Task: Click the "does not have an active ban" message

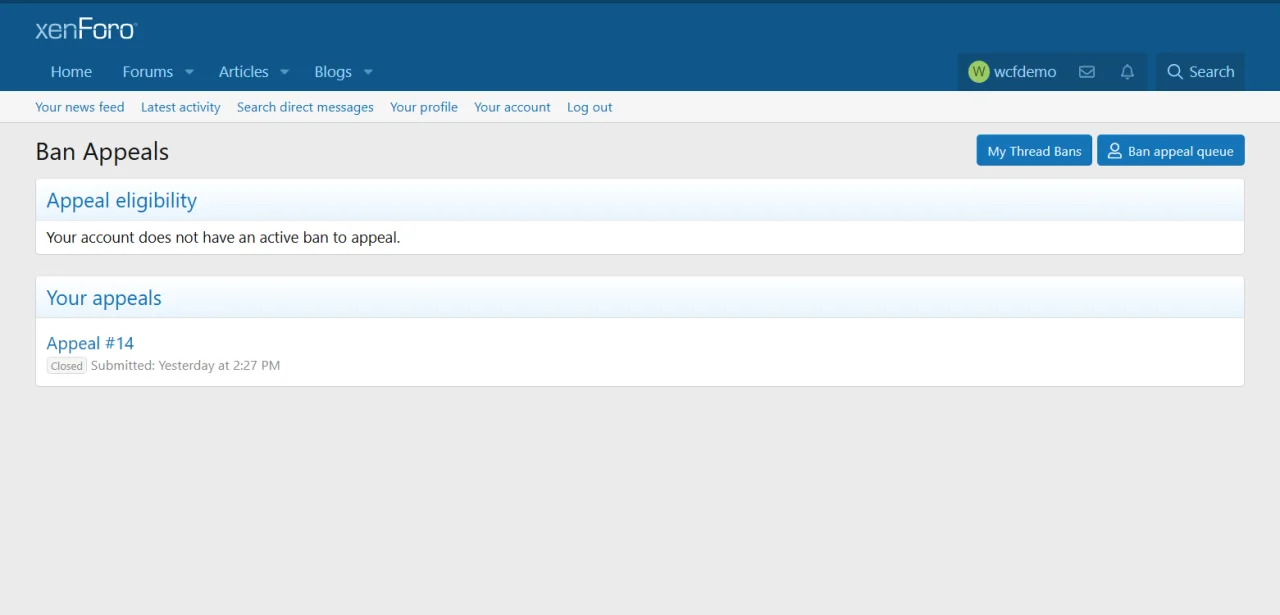Action: 224,238
